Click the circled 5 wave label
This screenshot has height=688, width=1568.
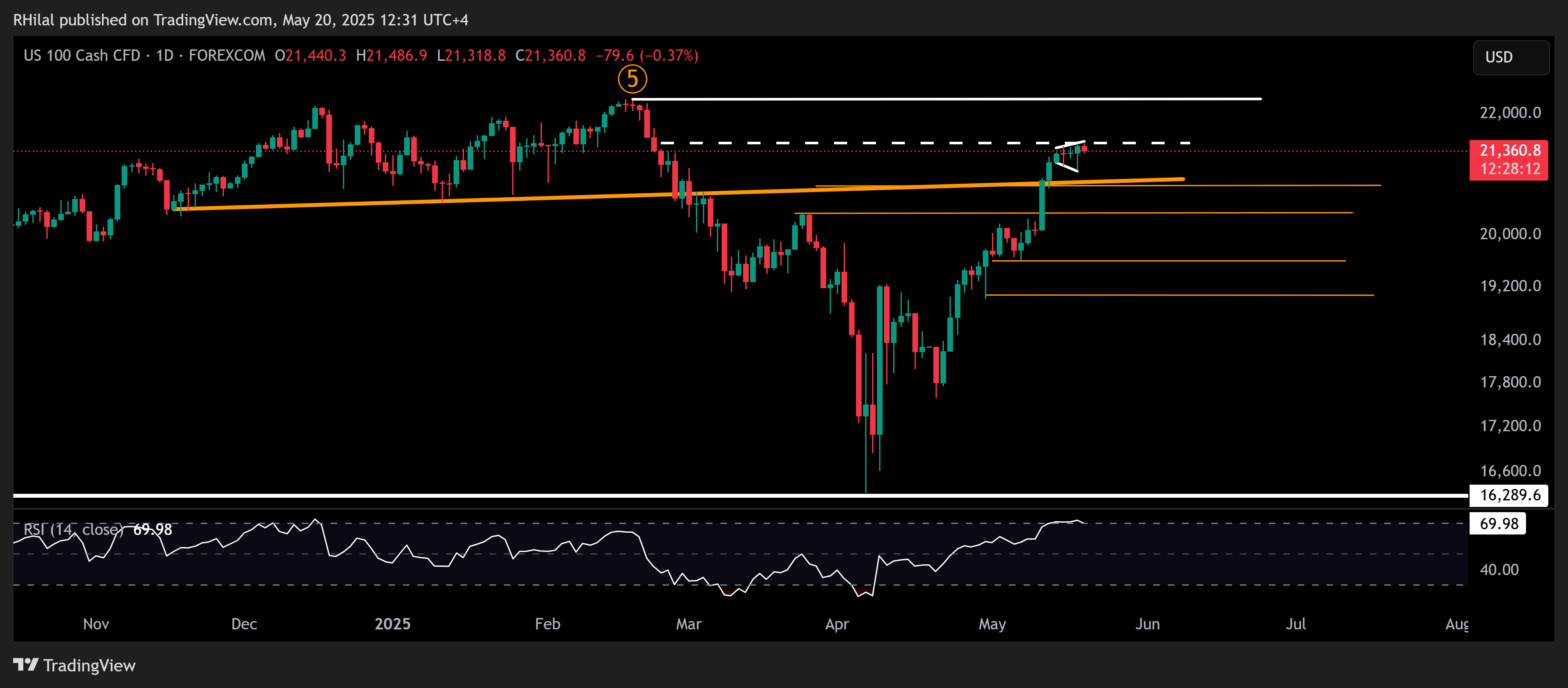632,79
